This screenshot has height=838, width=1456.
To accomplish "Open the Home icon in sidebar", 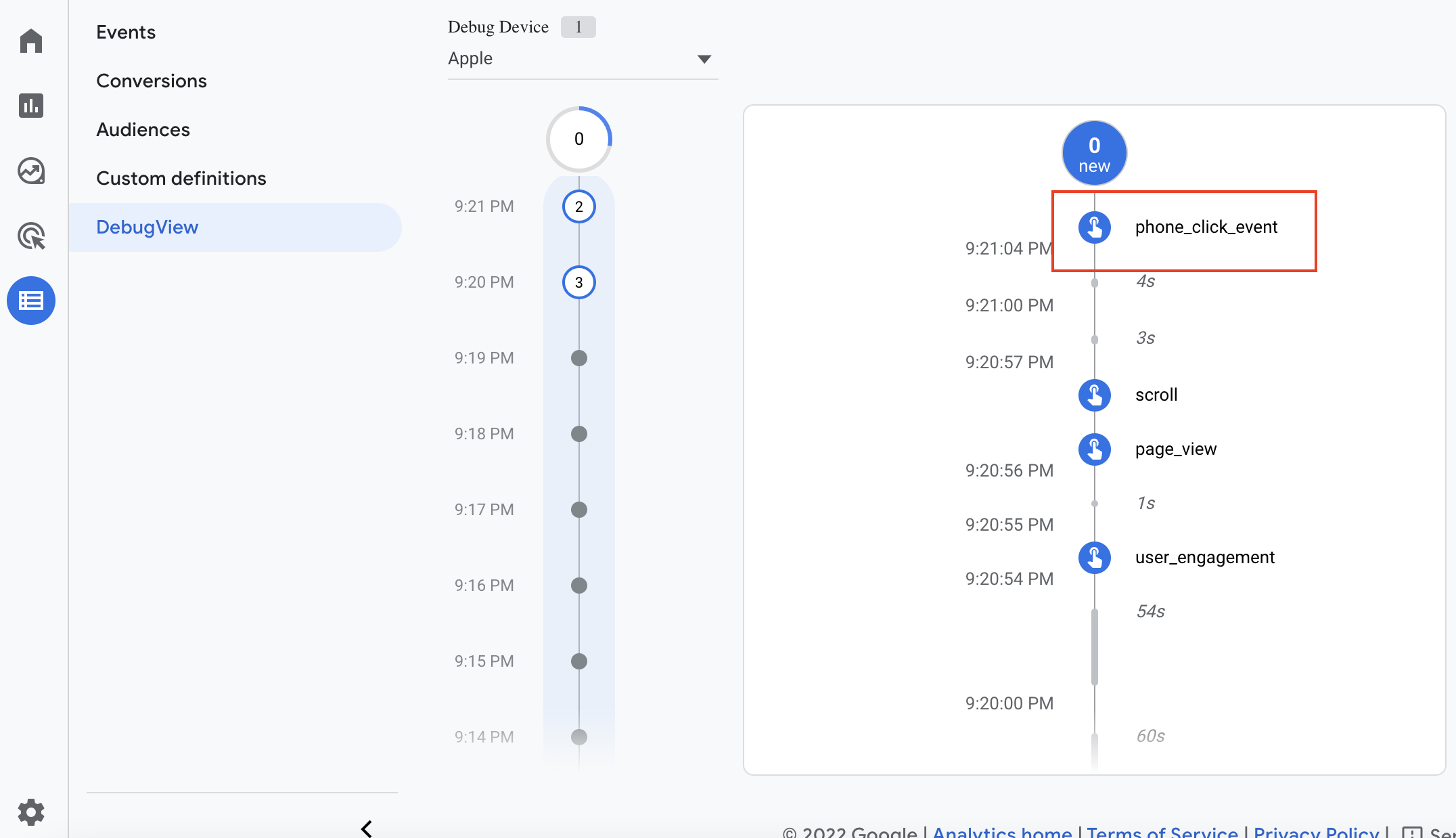I will [x=31, y=41].
